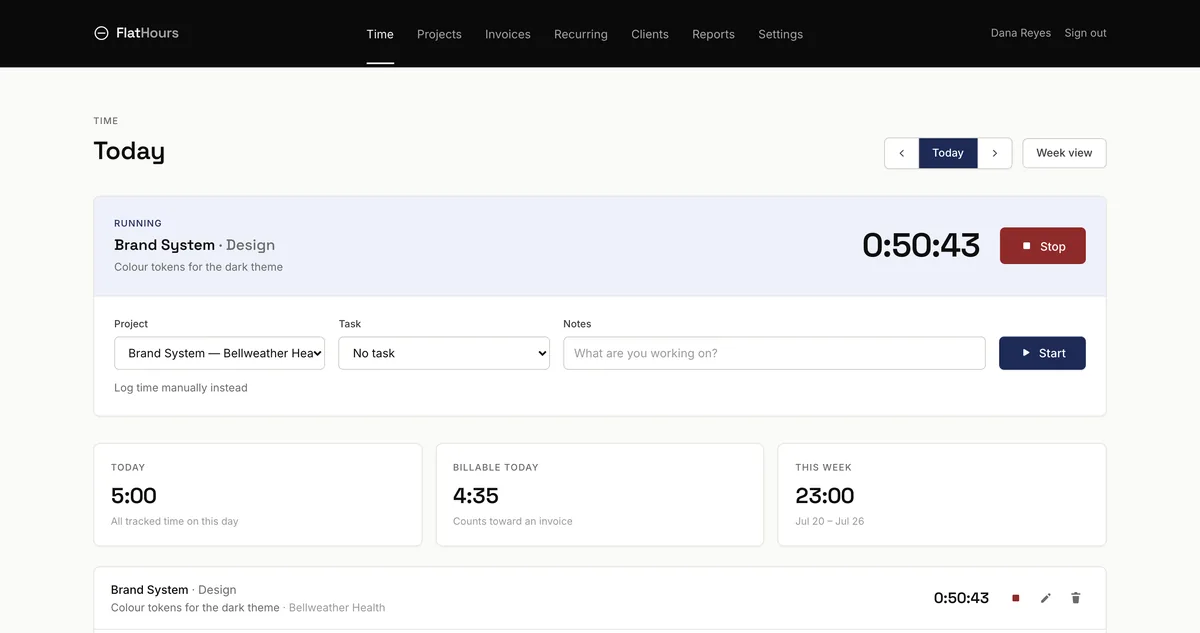This screenshot has height=633, width=1200.
Task: Click Bellweather Health in entry row
Action: (x=337, y=607)
